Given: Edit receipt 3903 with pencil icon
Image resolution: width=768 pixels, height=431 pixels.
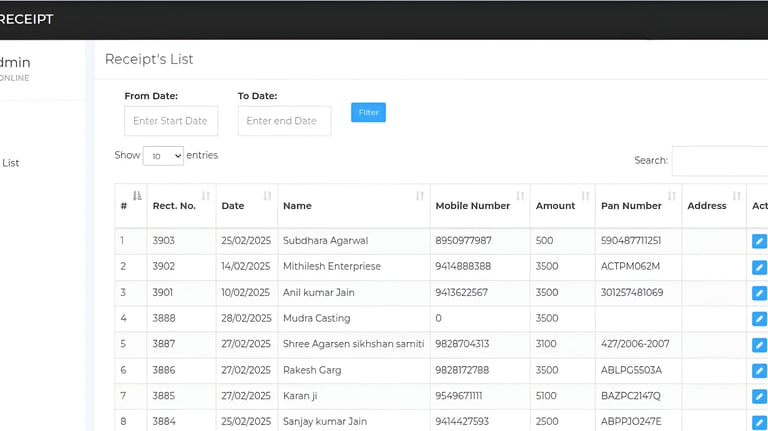Looking at the screenshot, I should pyautogui.click(x=759, y=241).
